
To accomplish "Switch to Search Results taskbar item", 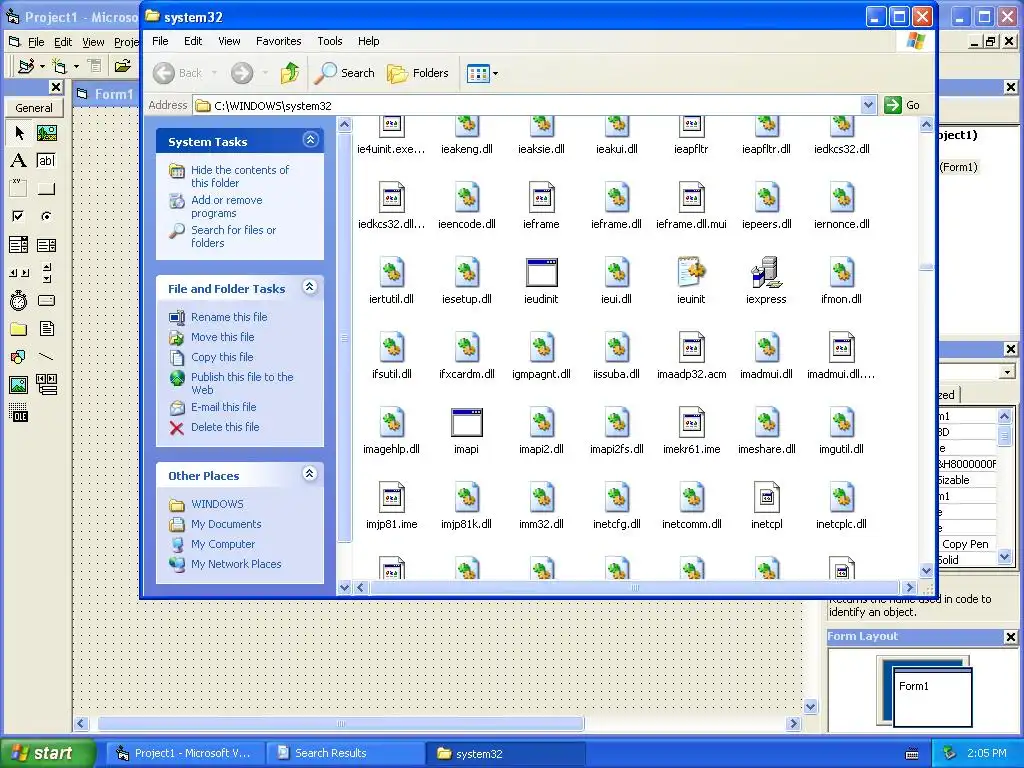I will 345,753.
